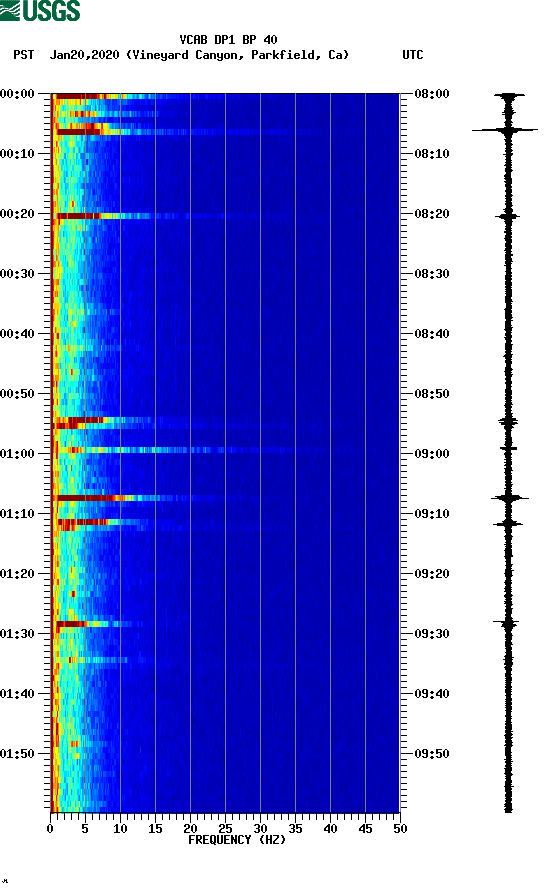The width and height of the screenshot is (552, 892).
Task: Click the '09:30' UTC time label
Action: (432, 634)
